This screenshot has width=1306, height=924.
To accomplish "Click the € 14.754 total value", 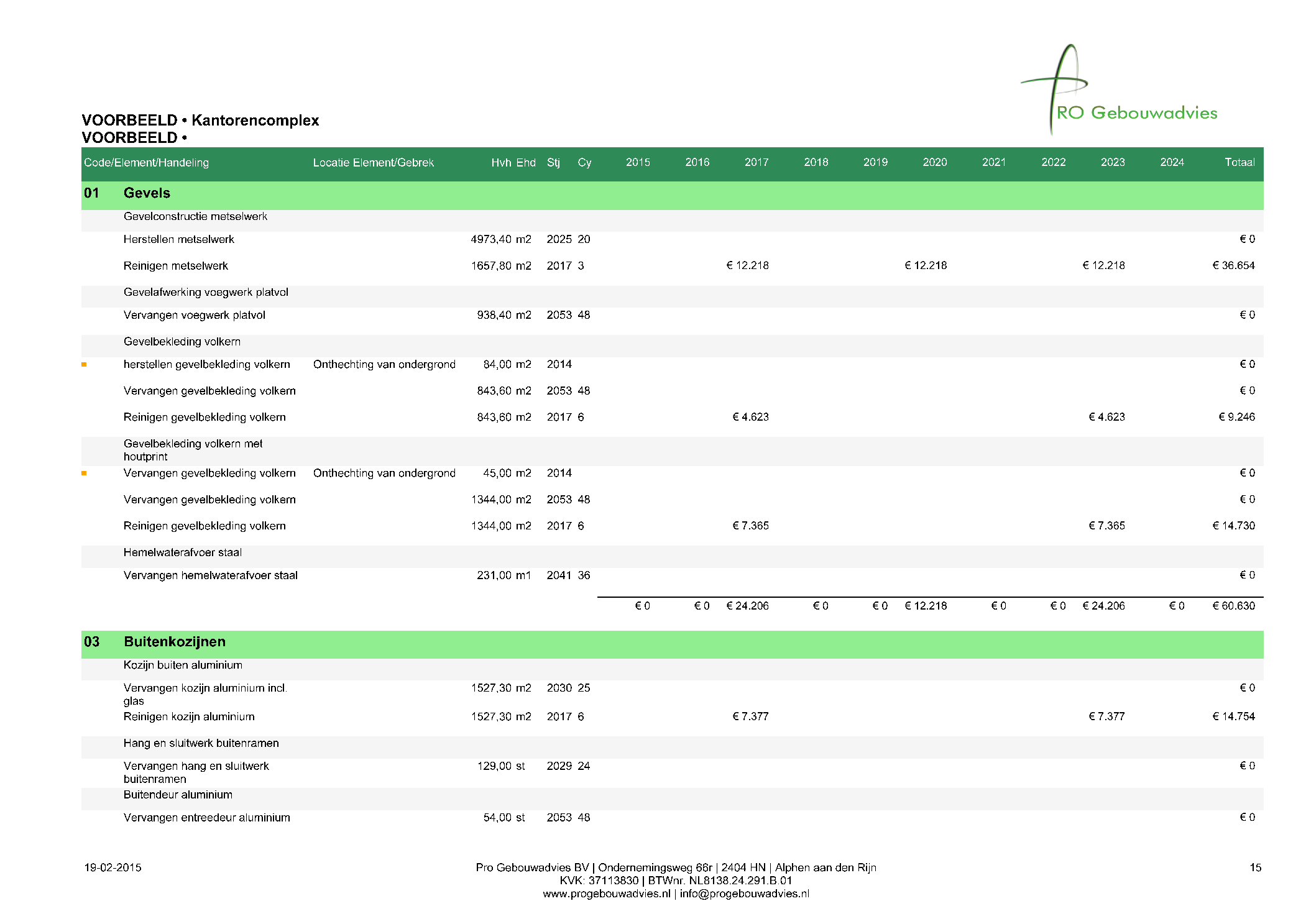I will (1233, 717).
